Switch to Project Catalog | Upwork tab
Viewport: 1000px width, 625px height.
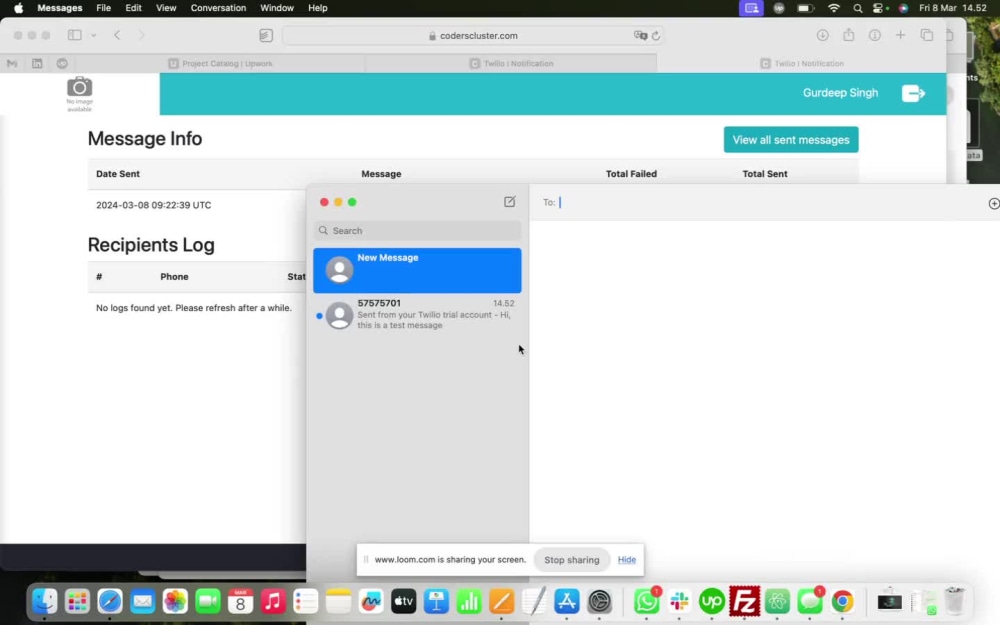coord(220,63)
